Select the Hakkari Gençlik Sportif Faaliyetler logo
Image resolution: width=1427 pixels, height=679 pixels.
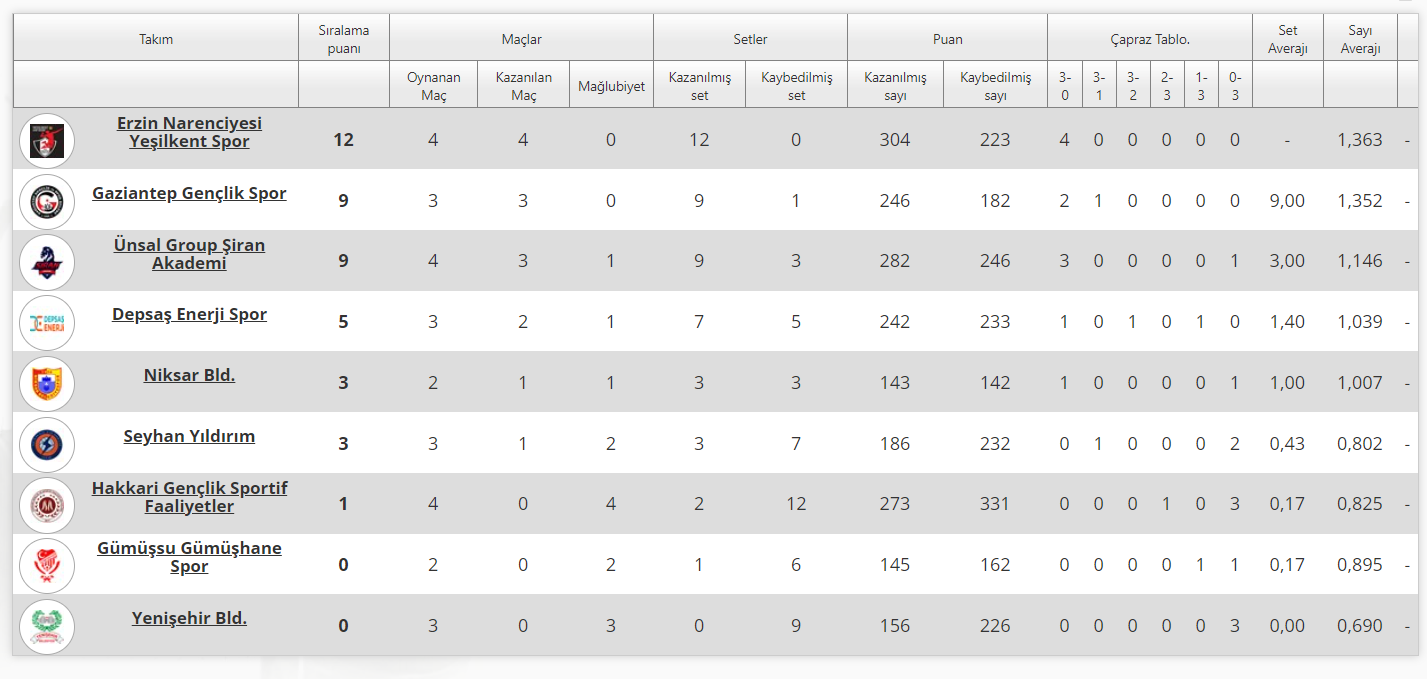47,506
